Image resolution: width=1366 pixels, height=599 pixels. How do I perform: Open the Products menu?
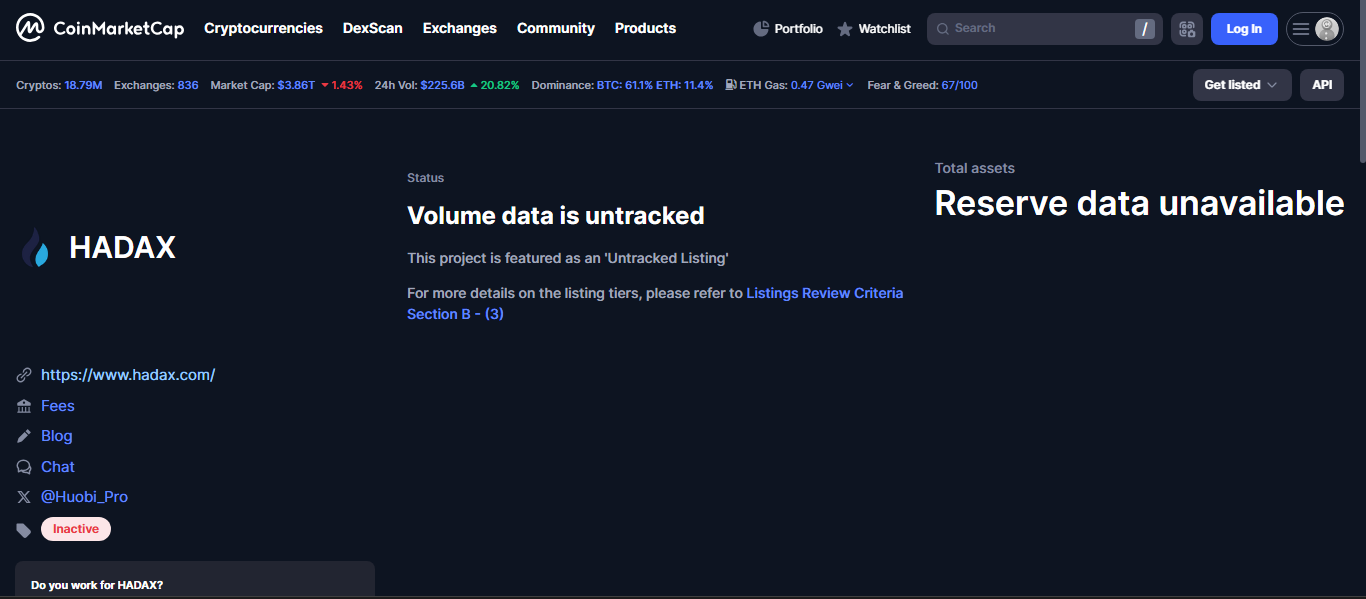[646, 28]
